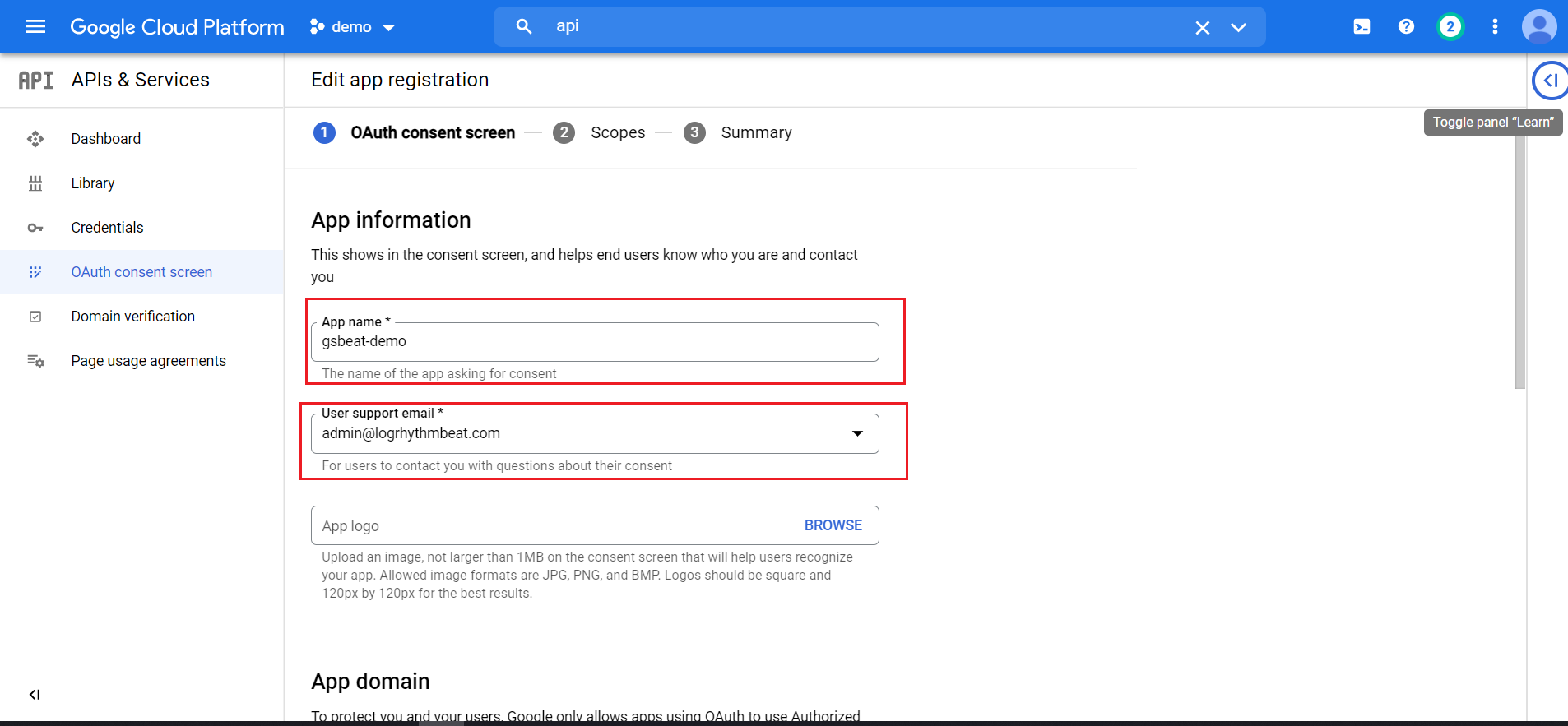Open the three-dot settings menu

[x=1495, y=27]
